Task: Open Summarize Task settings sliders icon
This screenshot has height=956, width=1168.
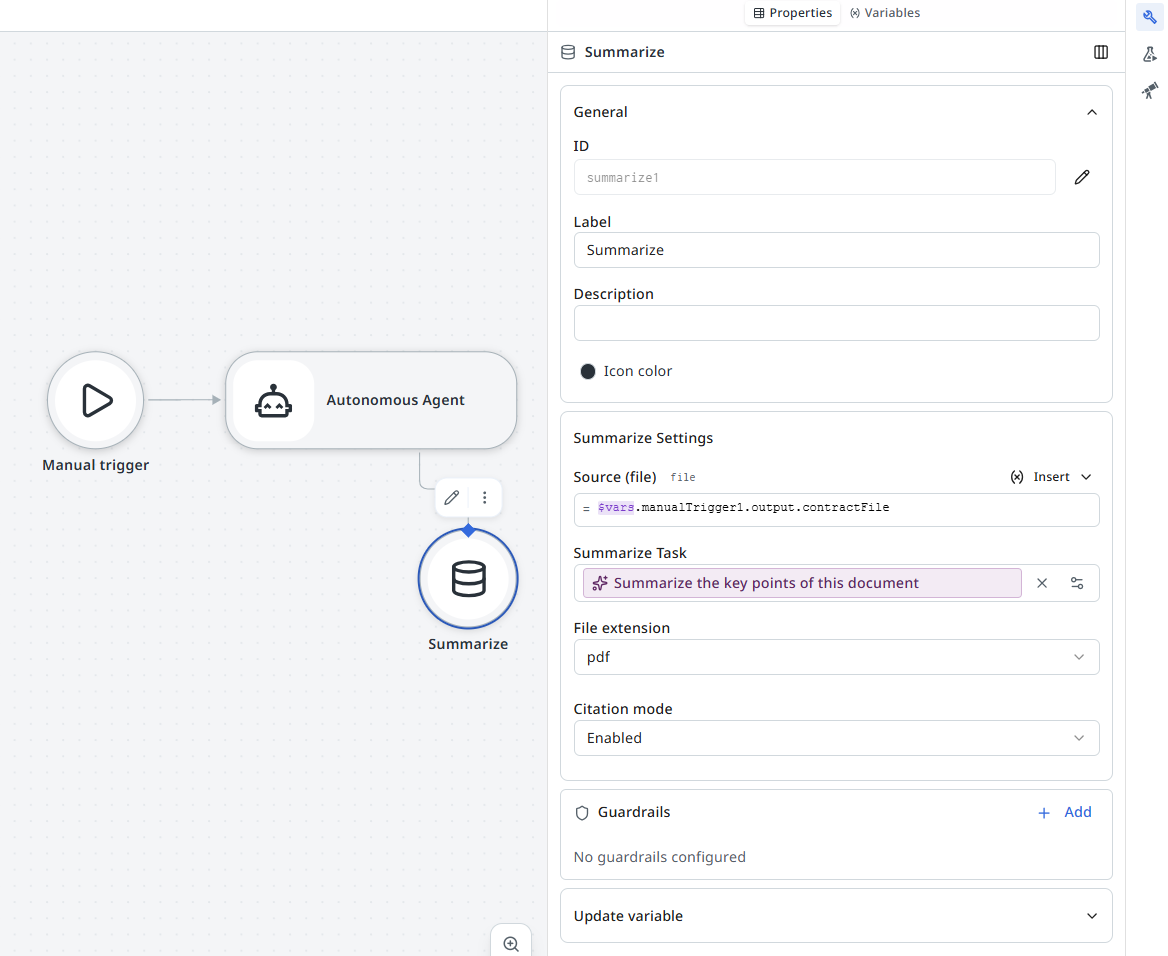Action: pyautogui.click(x=1076, y=583)
